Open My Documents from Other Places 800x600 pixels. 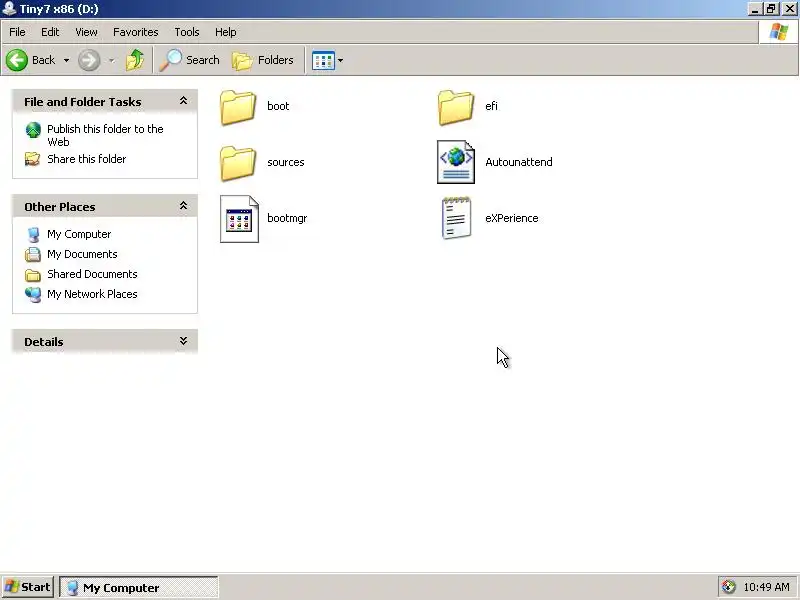pos(82,254)
